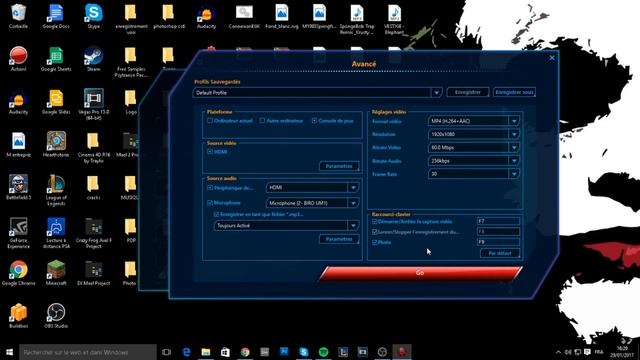Open Buildbox desktop icon
Image resolution: width=640 pixels, height=360 pixels.
click(x=18, y=316)
